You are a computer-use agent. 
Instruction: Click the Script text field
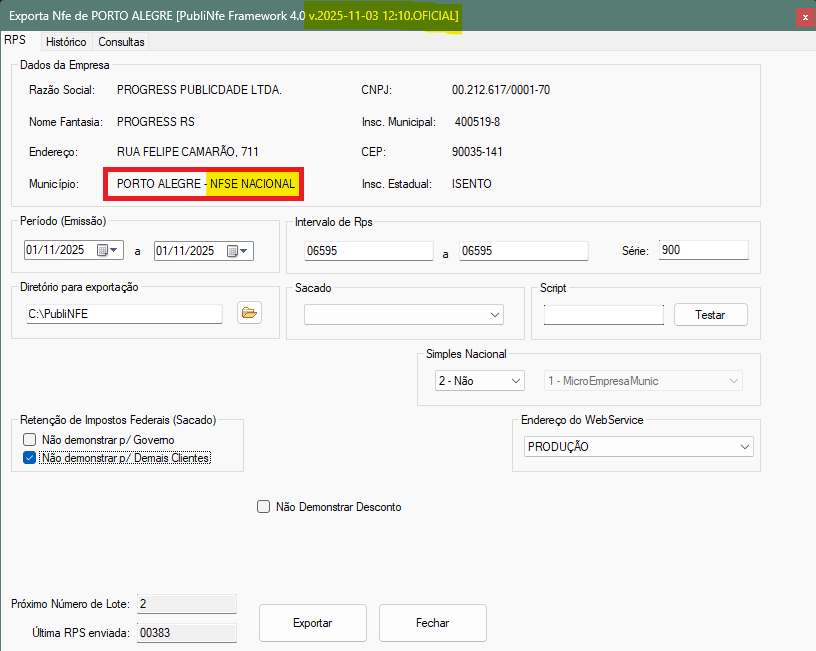(x=603, y=314)
